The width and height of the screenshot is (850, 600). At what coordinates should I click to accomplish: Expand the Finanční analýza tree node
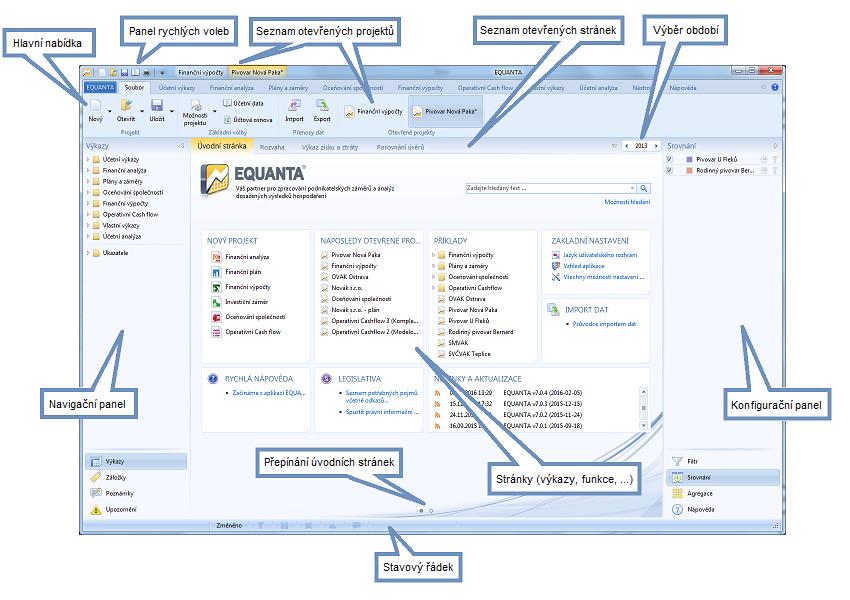88,170
